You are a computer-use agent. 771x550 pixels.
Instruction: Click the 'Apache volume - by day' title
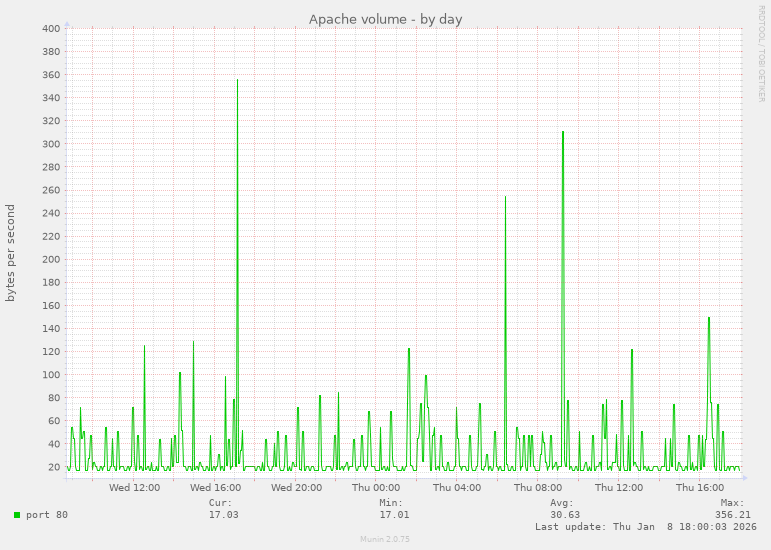tap(386, 20)
